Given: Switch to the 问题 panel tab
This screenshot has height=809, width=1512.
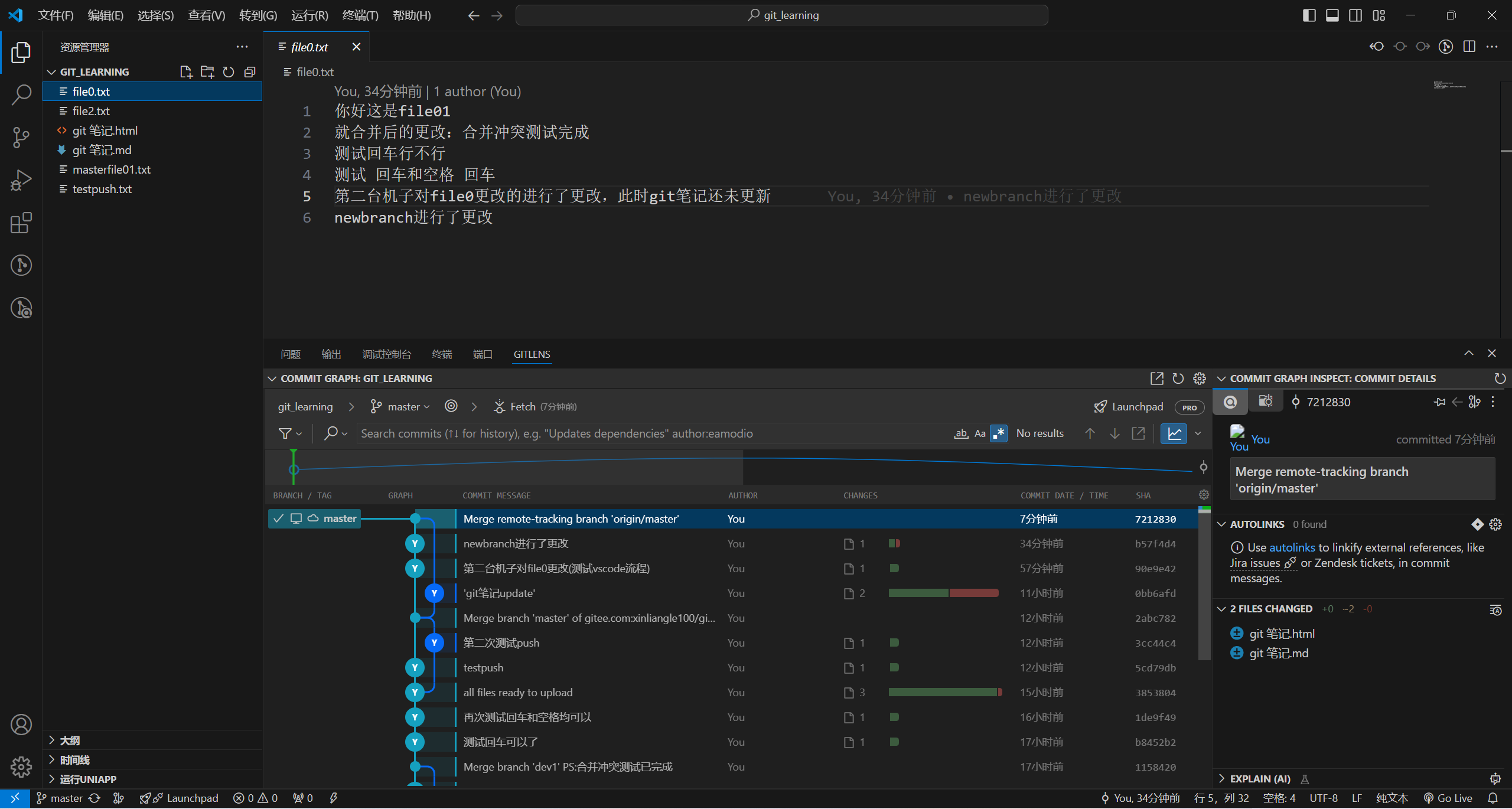Looking at the screenshot, I should click(x=291, y=354).
